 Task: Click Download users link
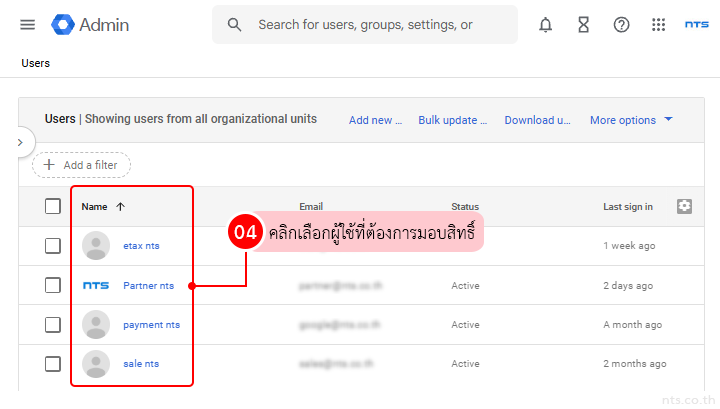(x=537, y=120)
